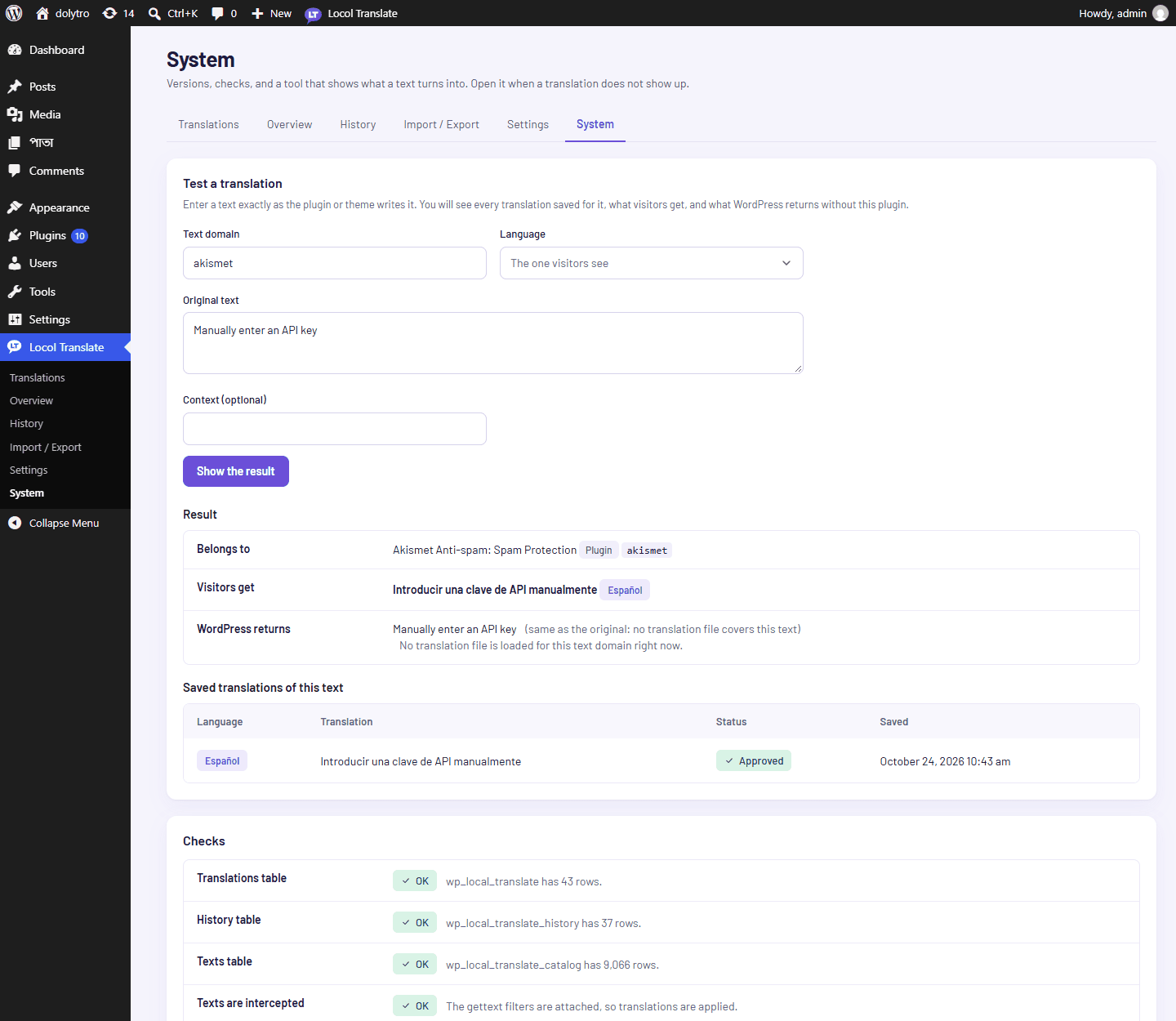1176x1021 pixels.
Task: Open the Tools wrench menu
Action: click(65, 292)
